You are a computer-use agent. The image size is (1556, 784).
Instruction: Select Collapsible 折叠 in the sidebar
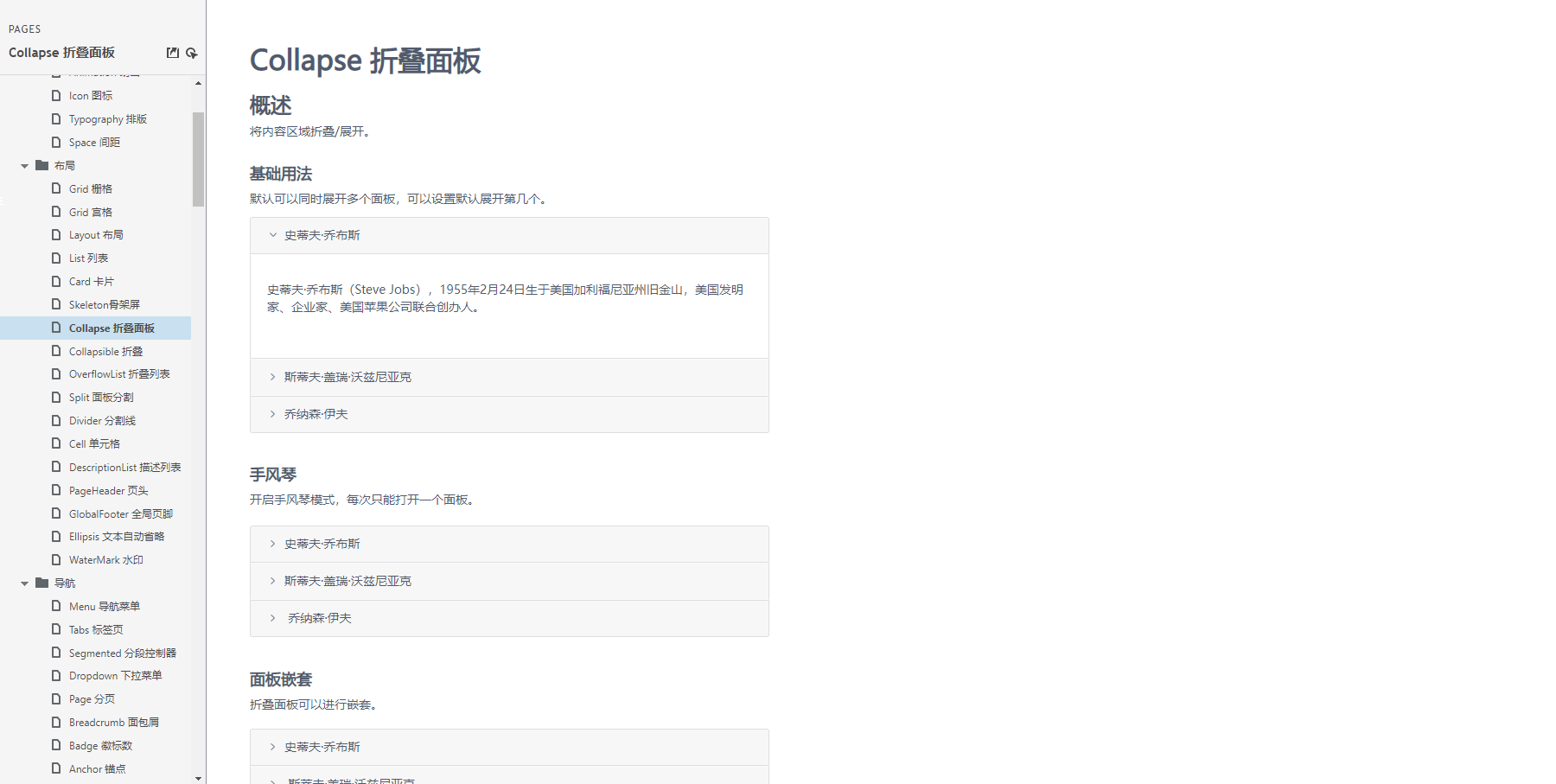[105, 351]
